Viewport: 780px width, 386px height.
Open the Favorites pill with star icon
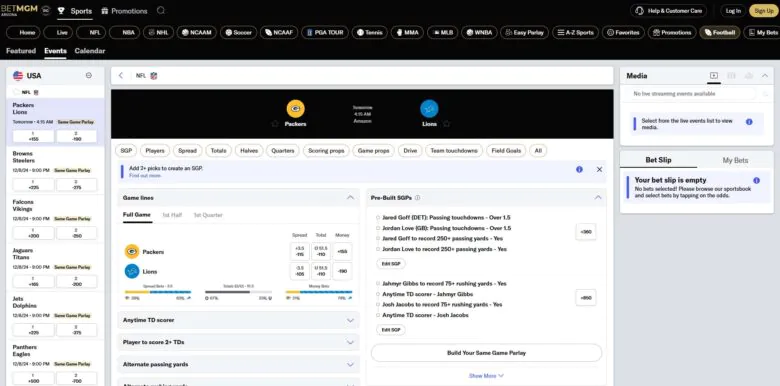tap(623, 32)
